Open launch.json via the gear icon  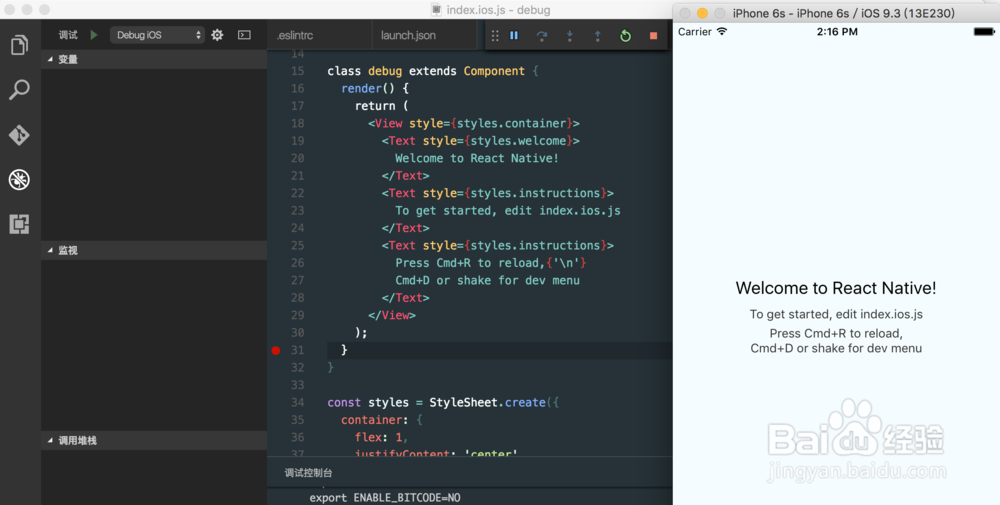pos(217,35)
